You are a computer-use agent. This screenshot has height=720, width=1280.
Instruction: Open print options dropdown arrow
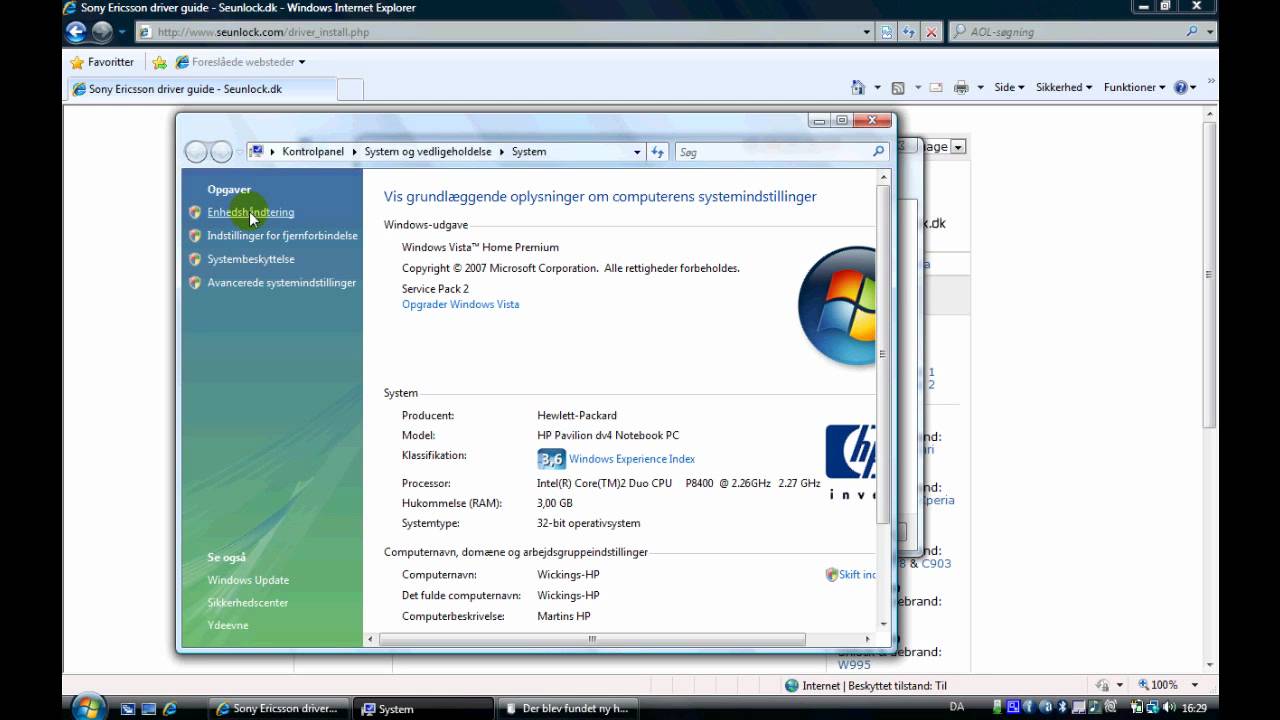click(x=980, y=88)
